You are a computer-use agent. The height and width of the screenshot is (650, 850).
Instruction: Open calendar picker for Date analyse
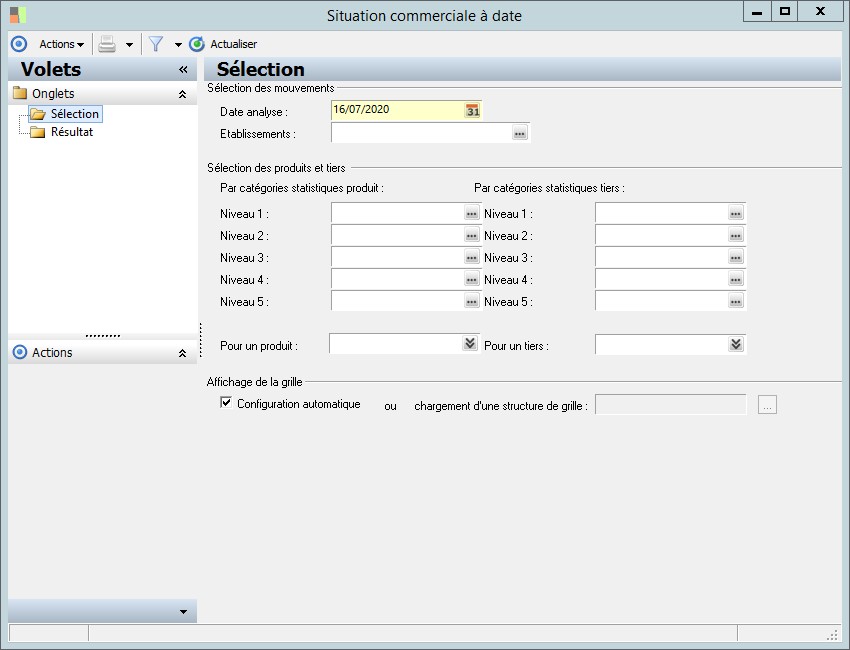472,111
